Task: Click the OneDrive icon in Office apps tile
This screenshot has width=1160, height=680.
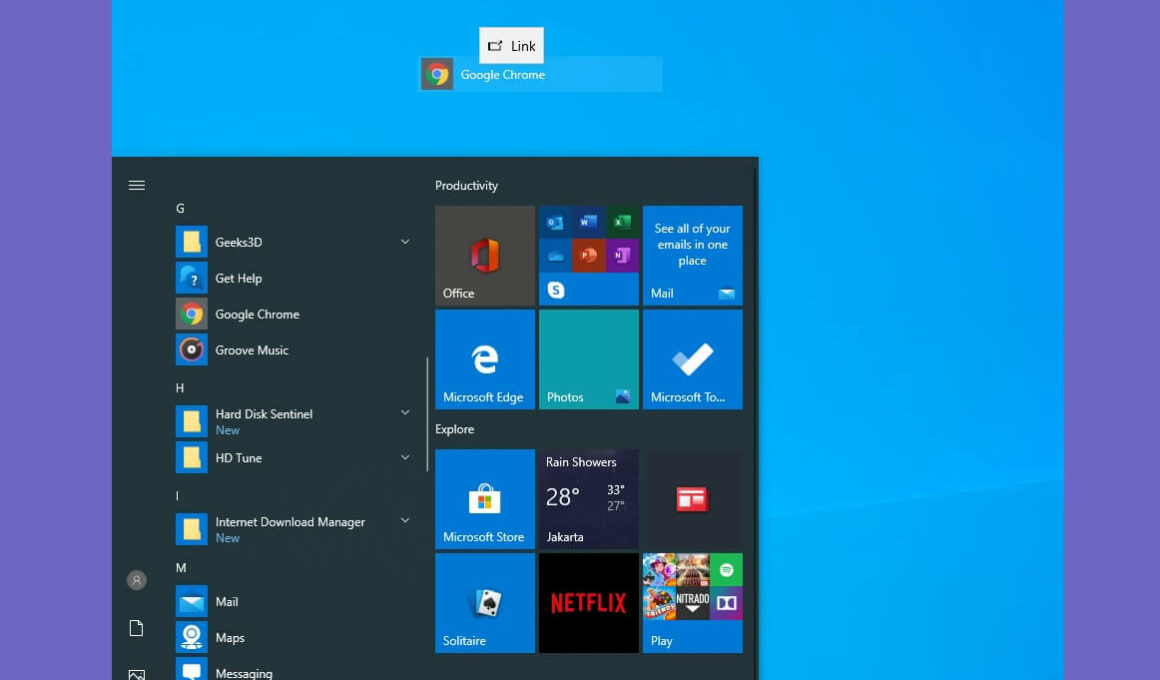Action: pyautogui.click(x=556, y=256)
